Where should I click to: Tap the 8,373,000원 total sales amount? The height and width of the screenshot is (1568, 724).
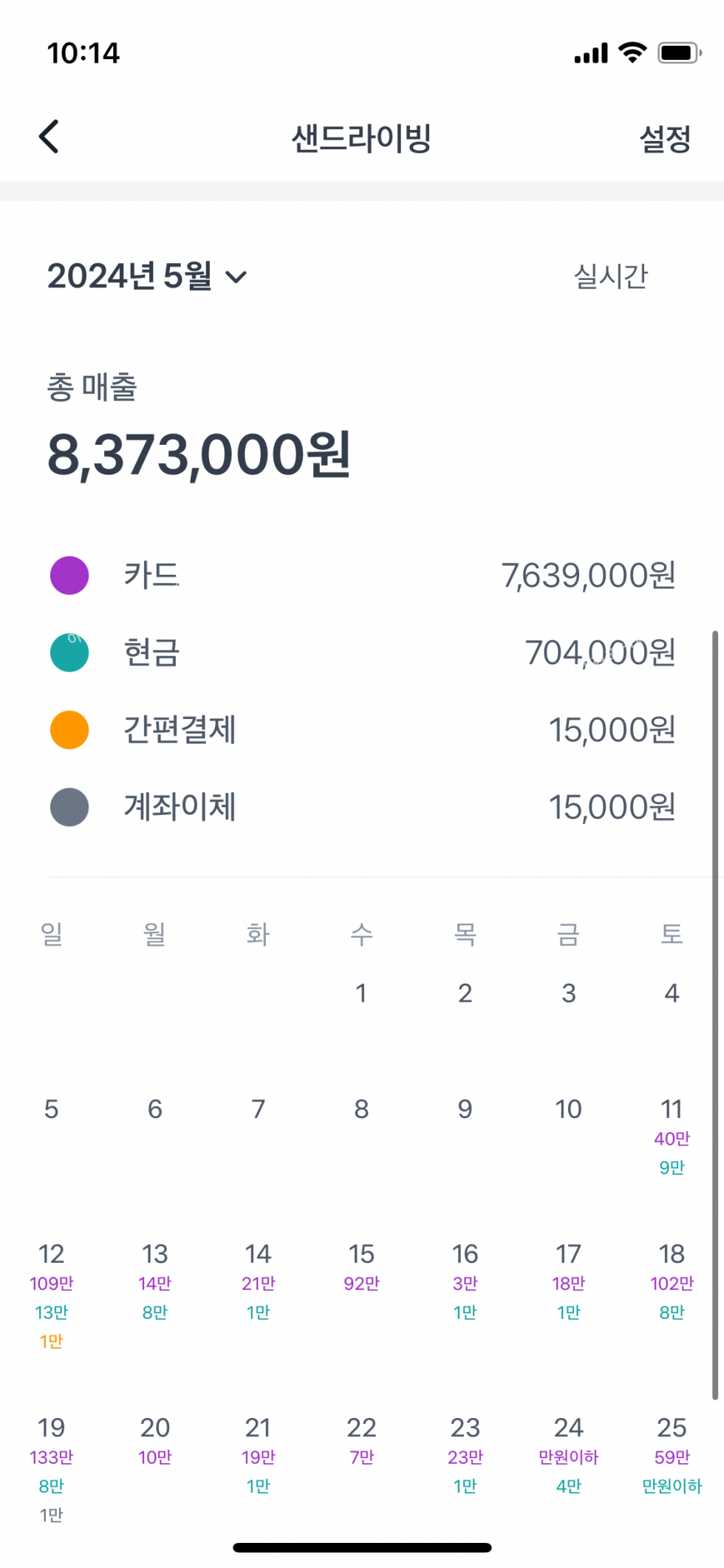[x=199, y=455]
